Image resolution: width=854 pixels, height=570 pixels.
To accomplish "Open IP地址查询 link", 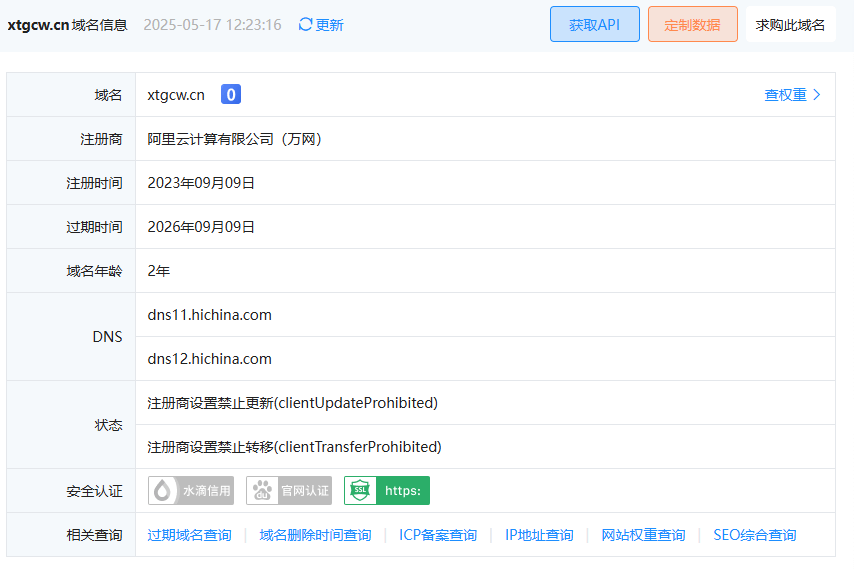I will 539,535.
